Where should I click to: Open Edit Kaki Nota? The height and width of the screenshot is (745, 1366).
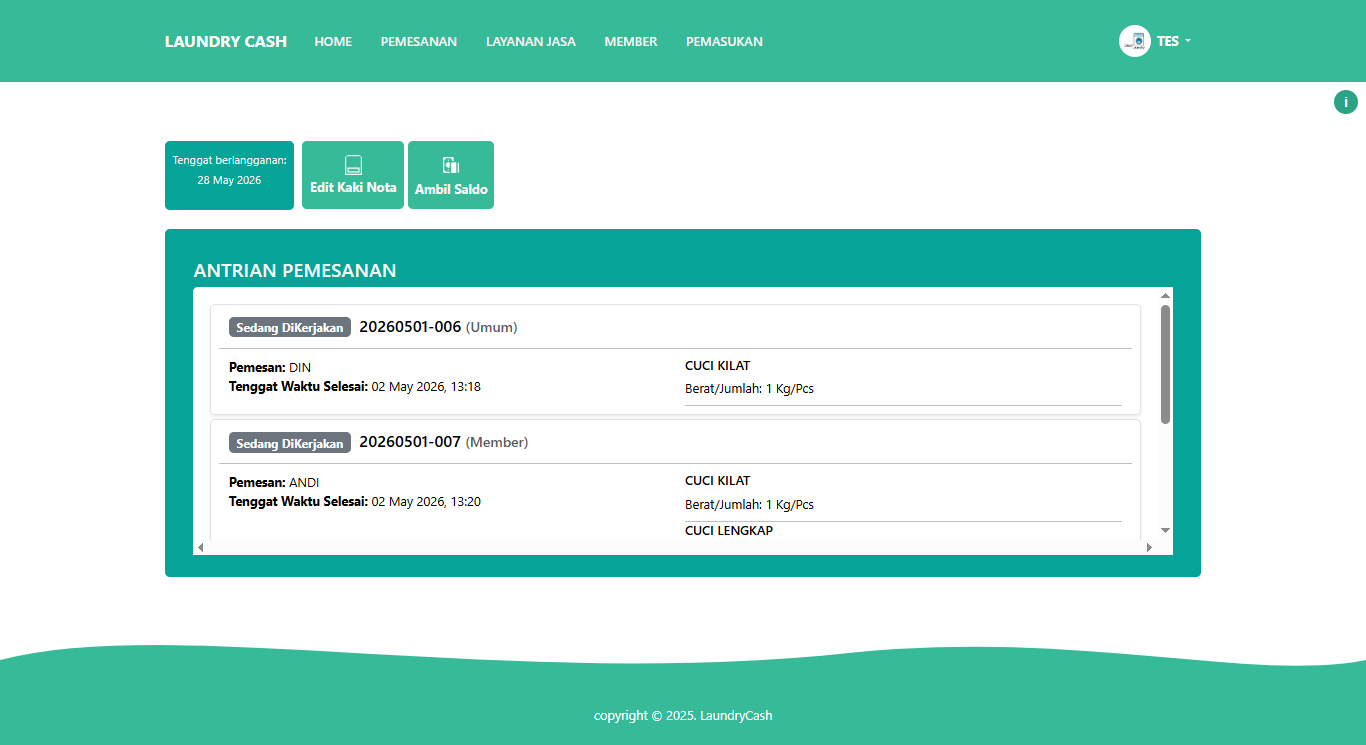tap(353, 175)
